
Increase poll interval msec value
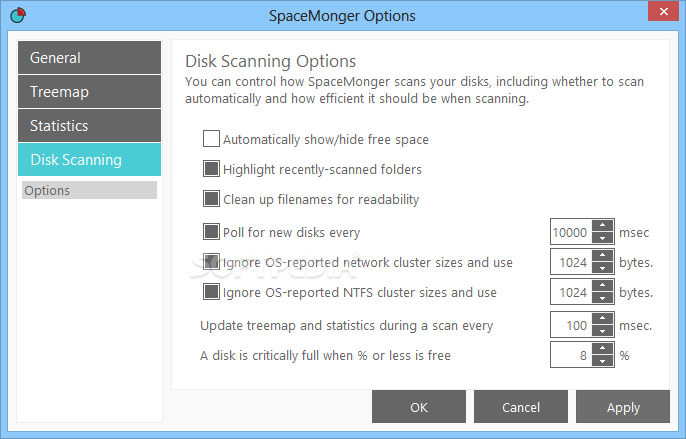(x=602, y=225)
